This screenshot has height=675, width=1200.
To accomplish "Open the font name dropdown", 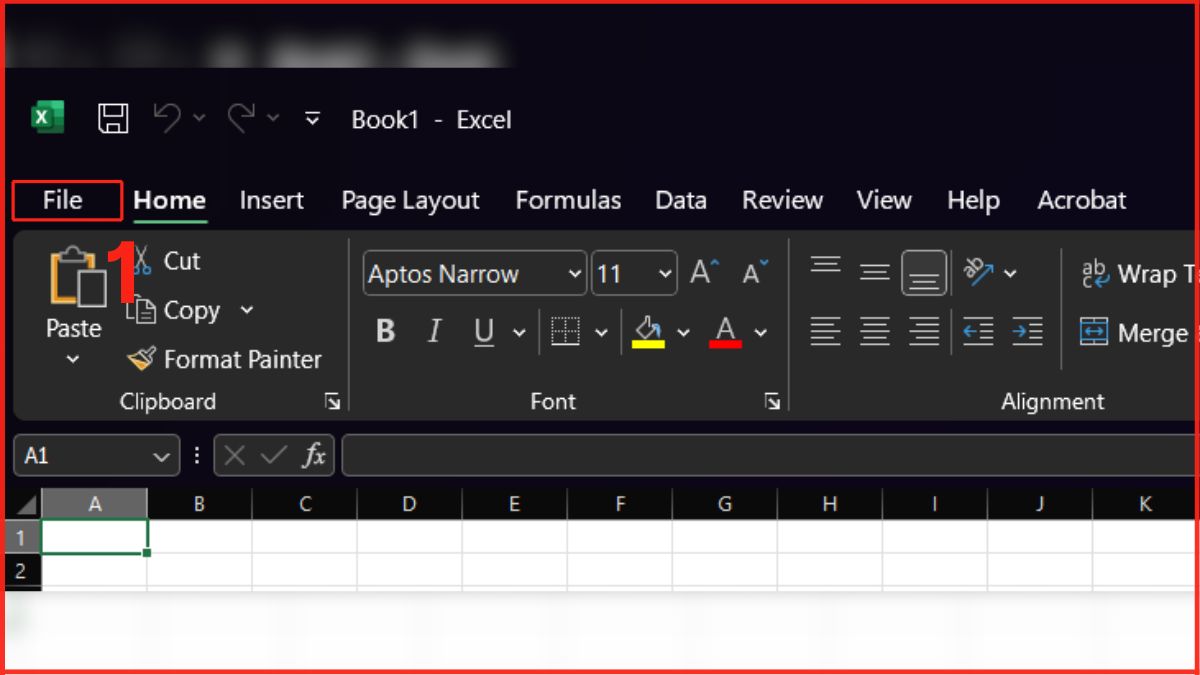I will point(575,273).
